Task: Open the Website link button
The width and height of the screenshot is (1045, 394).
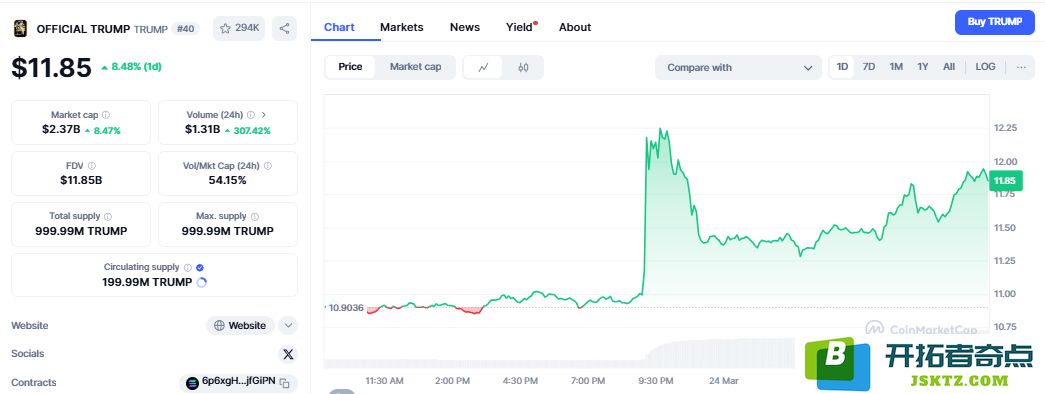Action: (x=241, y=325)
